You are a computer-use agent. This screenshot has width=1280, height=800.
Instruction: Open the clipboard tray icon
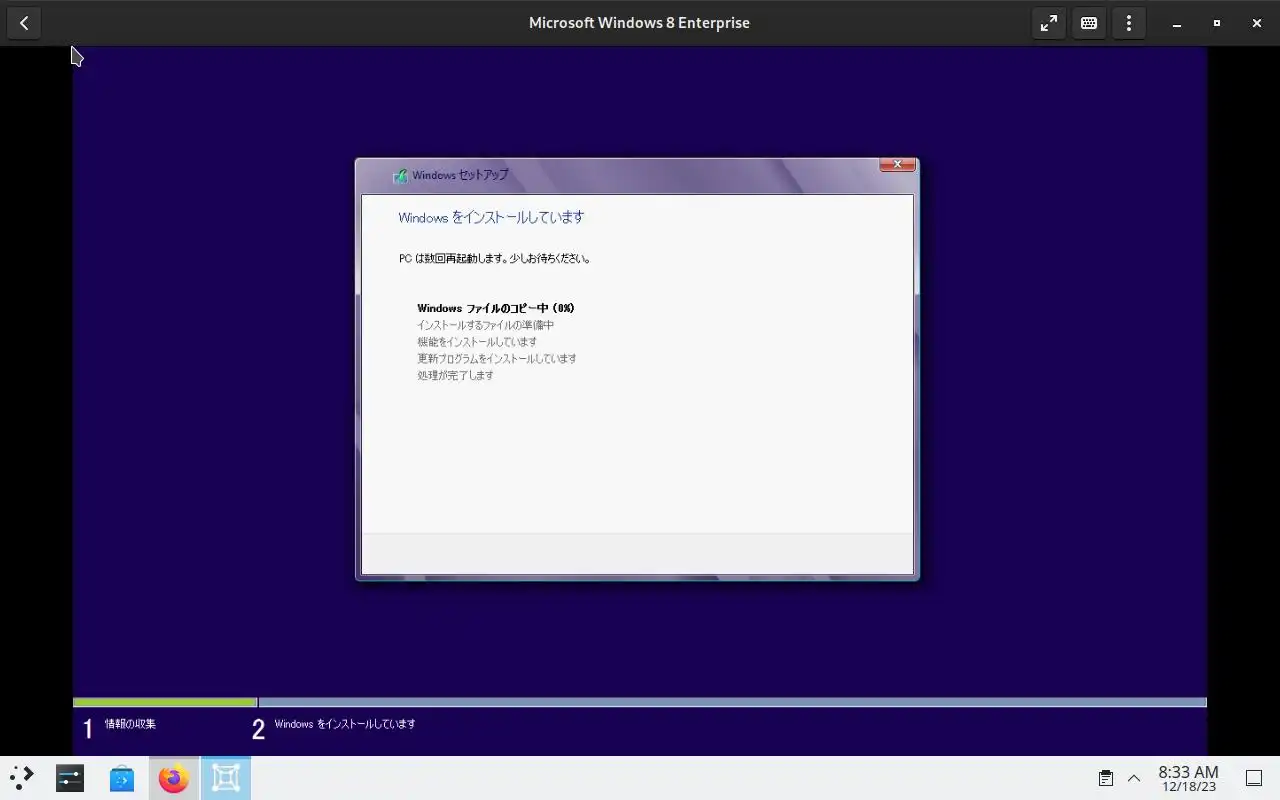pyautogui.click(x=1106, y=778)
